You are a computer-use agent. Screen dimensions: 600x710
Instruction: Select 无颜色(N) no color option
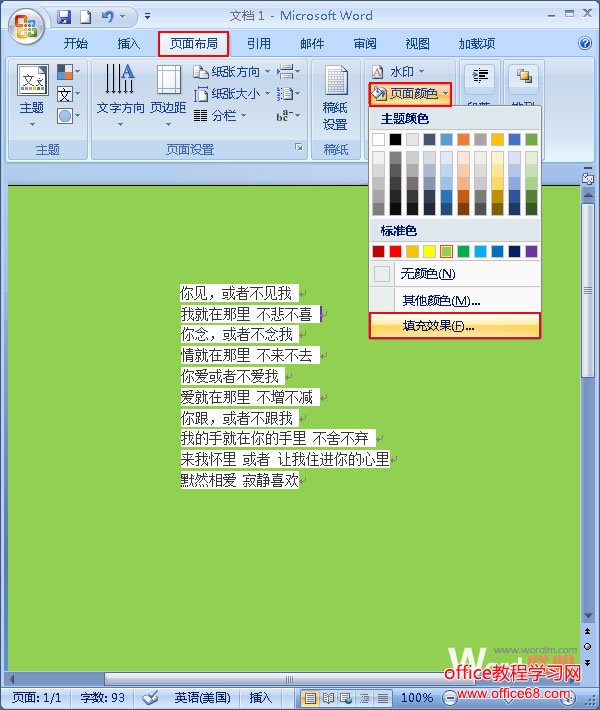pyautogui.click(x=455, y=273)
